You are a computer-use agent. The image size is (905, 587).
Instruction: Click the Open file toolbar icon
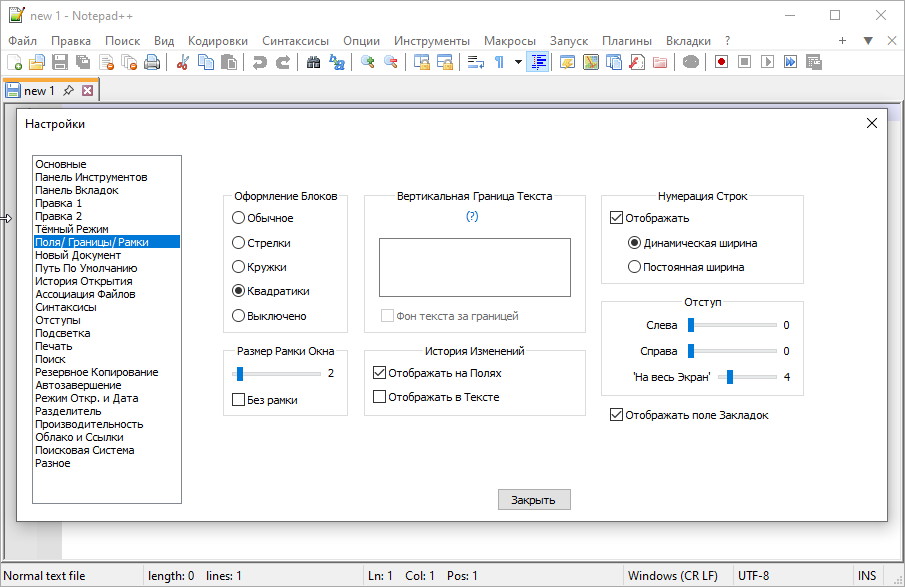pyautogui.click(x=37, y=62)
